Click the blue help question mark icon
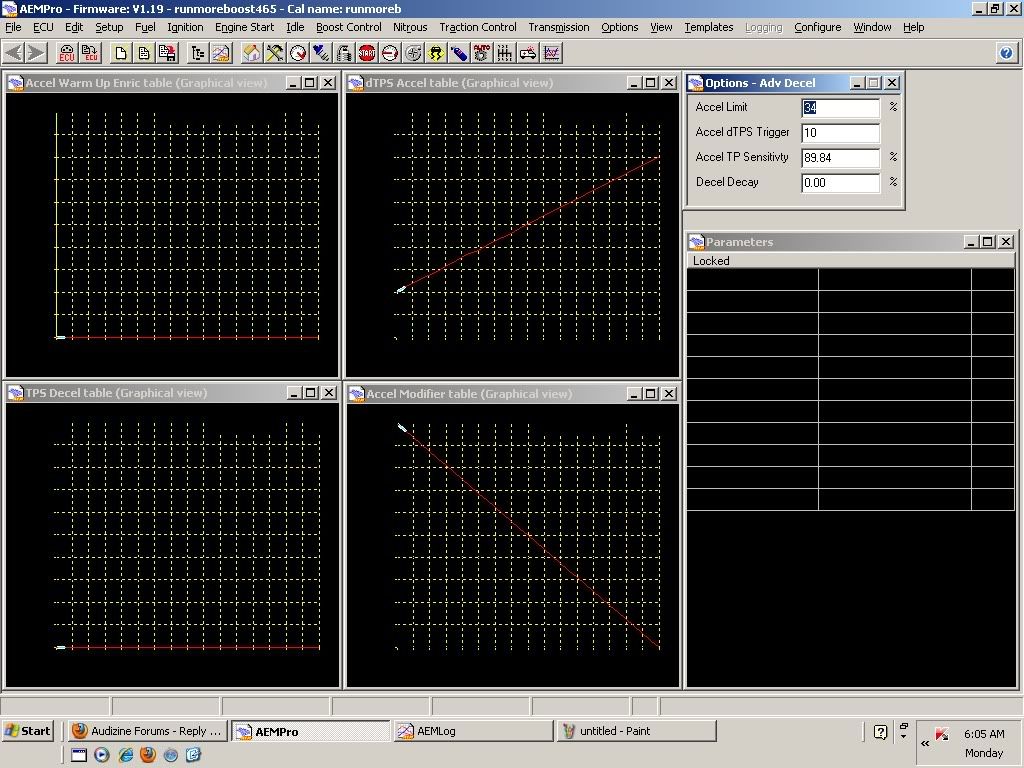 coord(1006,53)
